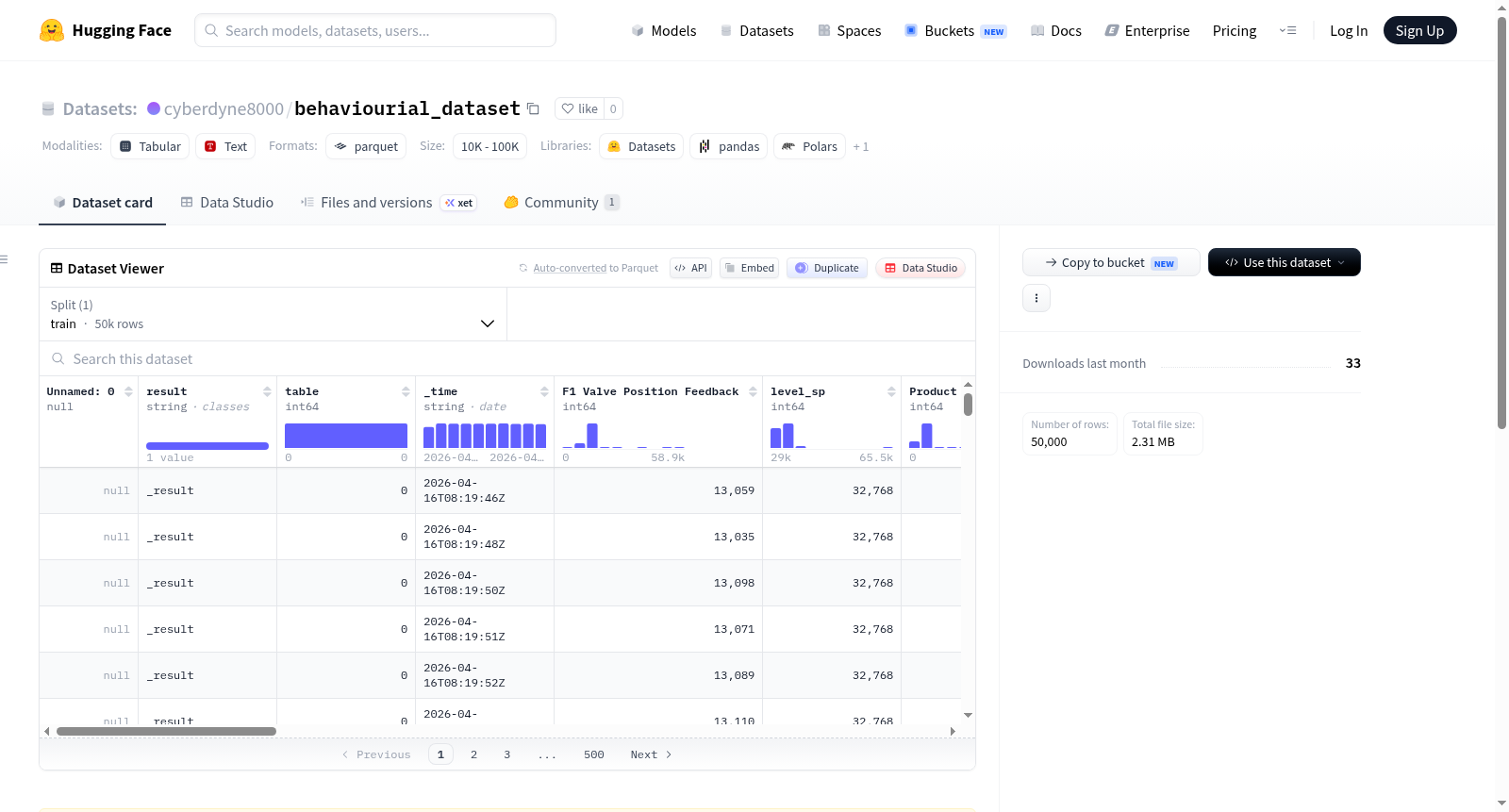Click the table's vertical scroll down arrow
1509x812 pixels.
(968, 716)
